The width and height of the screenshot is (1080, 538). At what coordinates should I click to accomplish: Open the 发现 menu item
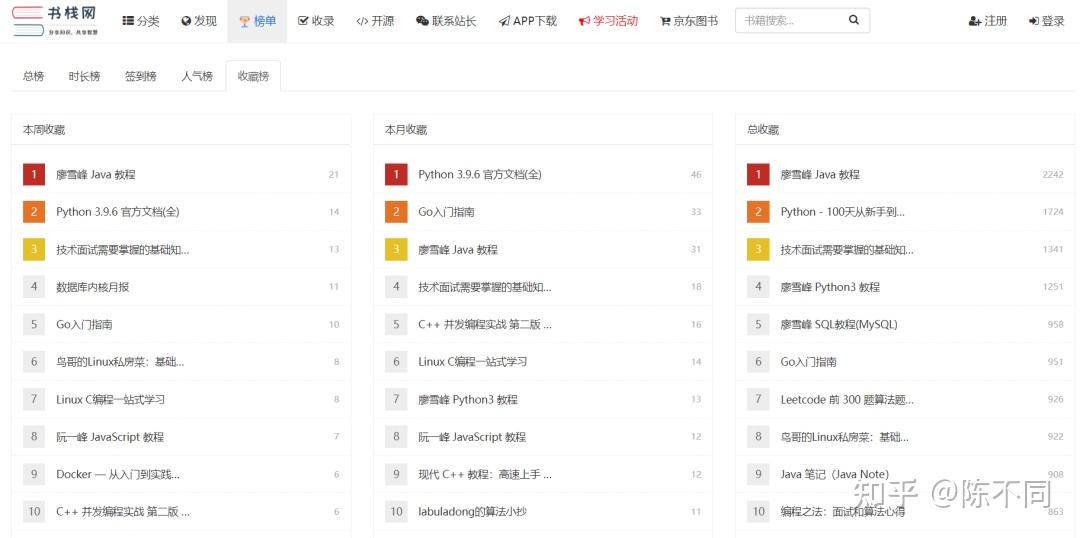click(199, 21)
